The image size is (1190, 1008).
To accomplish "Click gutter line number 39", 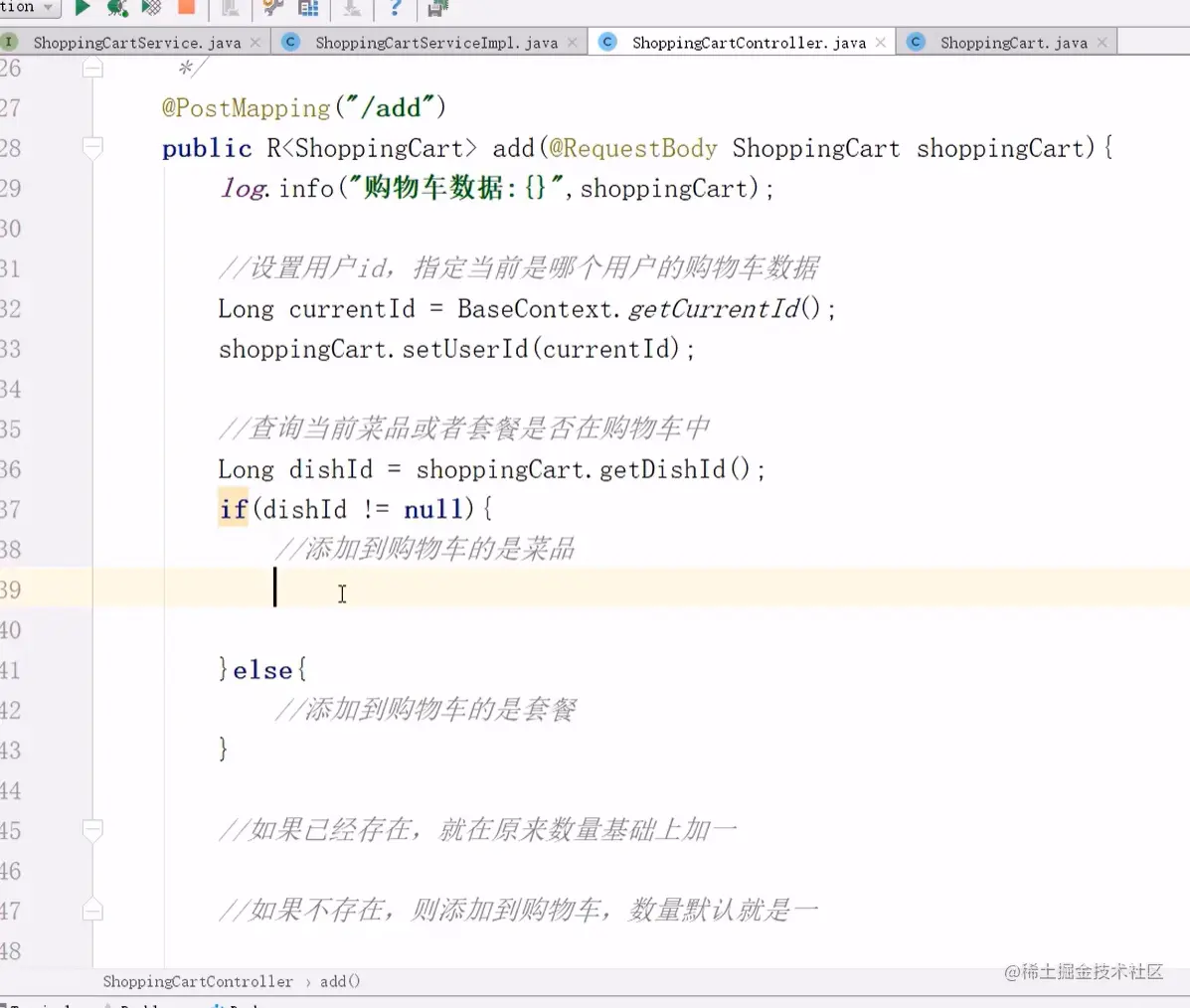I will click(11, 589).
